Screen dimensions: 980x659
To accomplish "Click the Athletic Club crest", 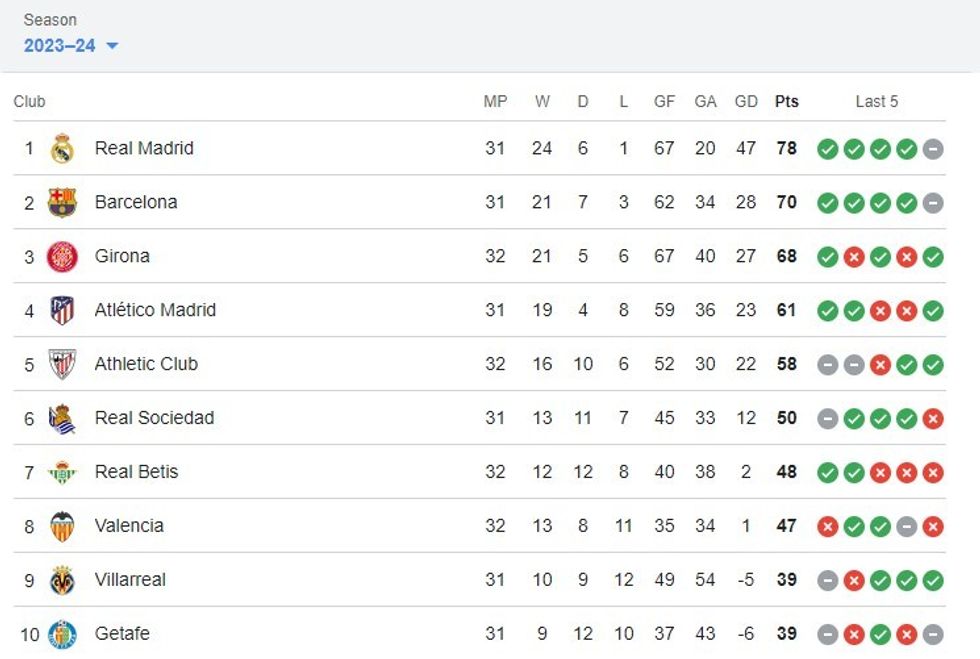I will [63, 364].
